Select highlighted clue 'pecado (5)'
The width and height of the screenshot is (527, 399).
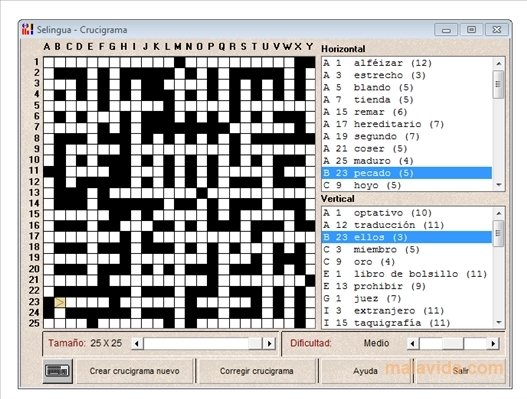pos(407,173)
